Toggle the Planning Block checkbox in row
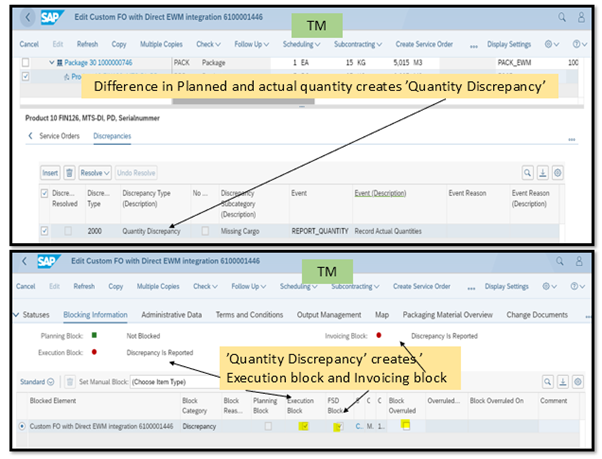This screenshot has width=602, height=459. (x=267, y=426)
